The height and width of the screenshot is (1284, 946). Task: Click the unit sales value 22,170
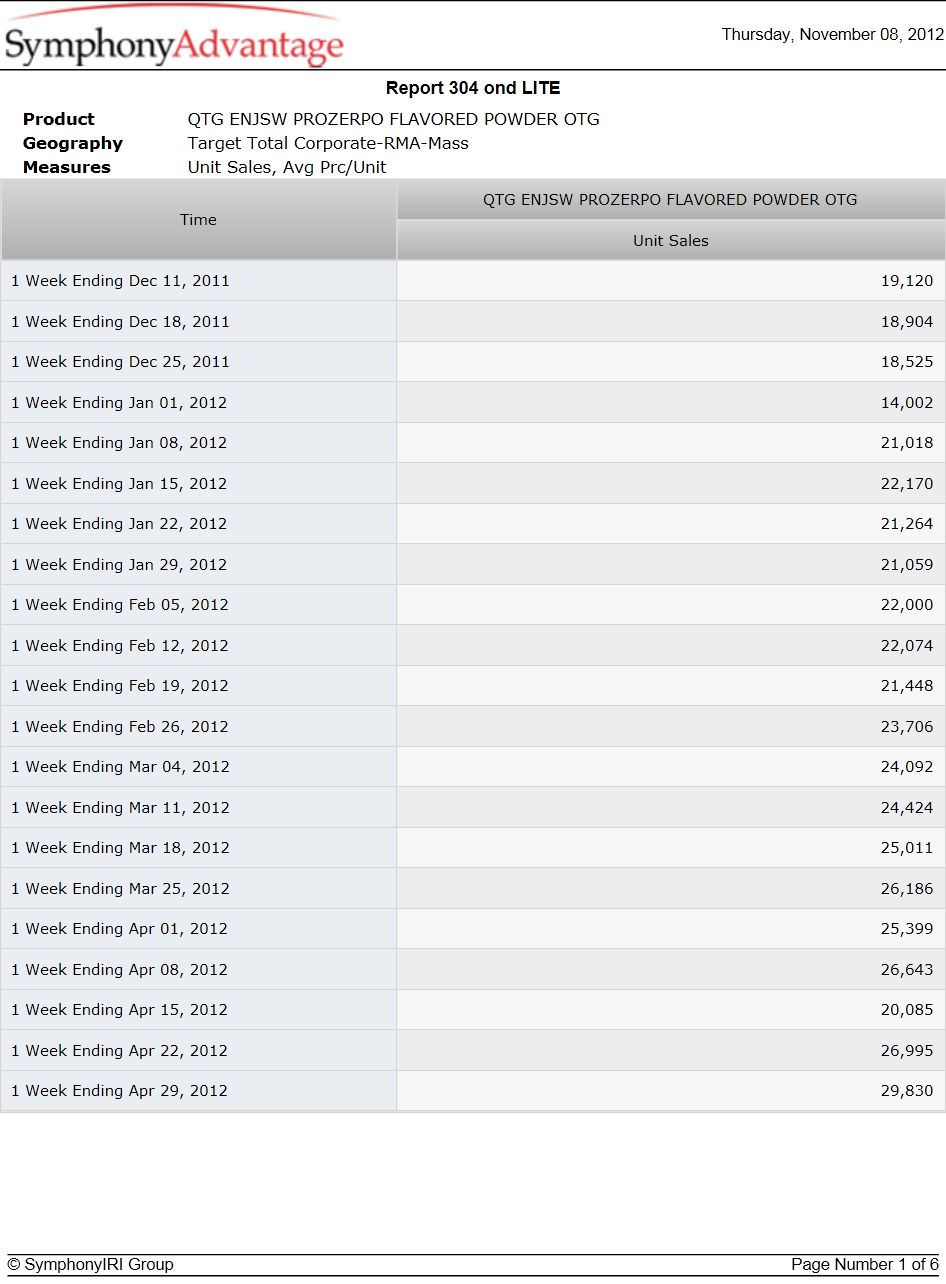907,484
